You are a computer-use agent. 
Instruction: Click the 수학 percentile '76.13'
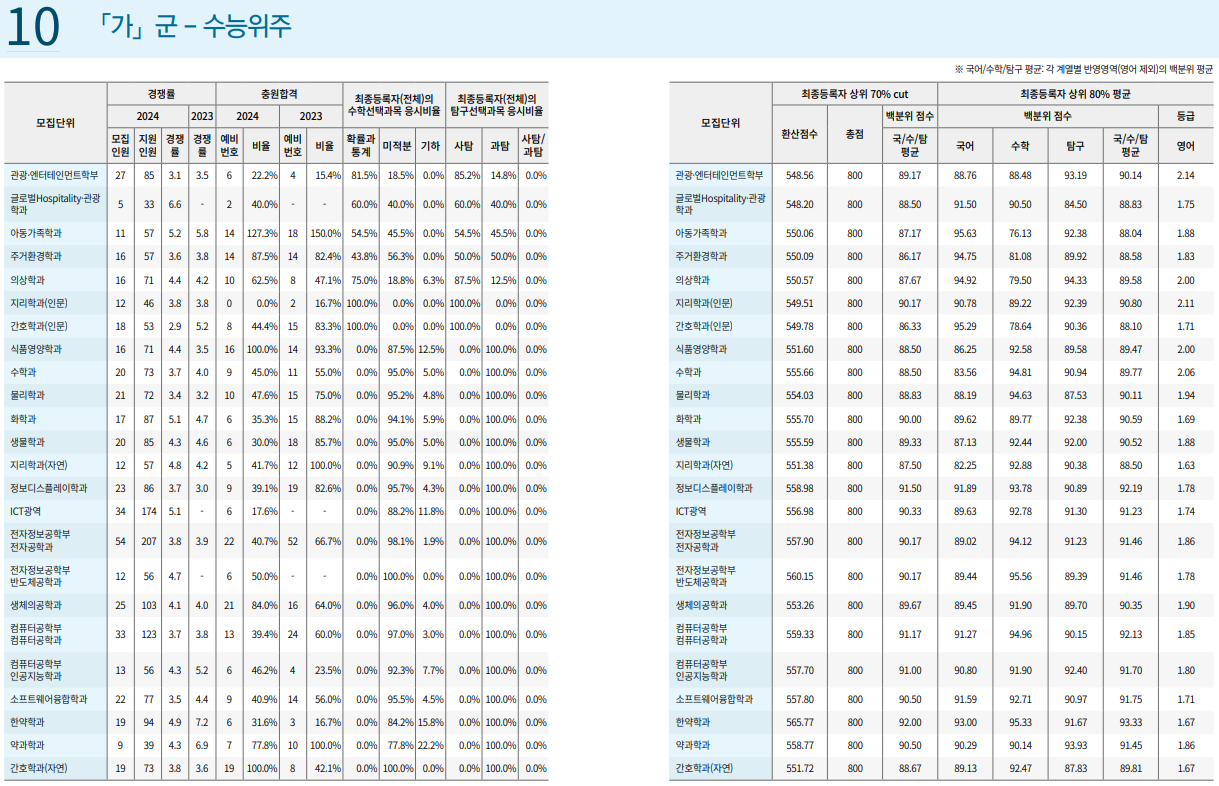(x=1020, y=233)
